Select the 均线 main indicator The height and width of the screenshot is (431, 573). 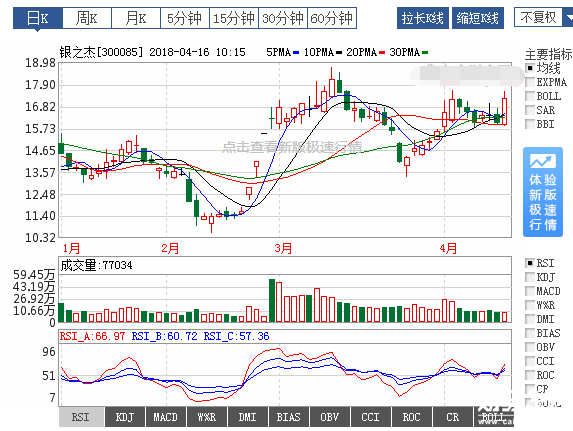(x=530, y=68)
